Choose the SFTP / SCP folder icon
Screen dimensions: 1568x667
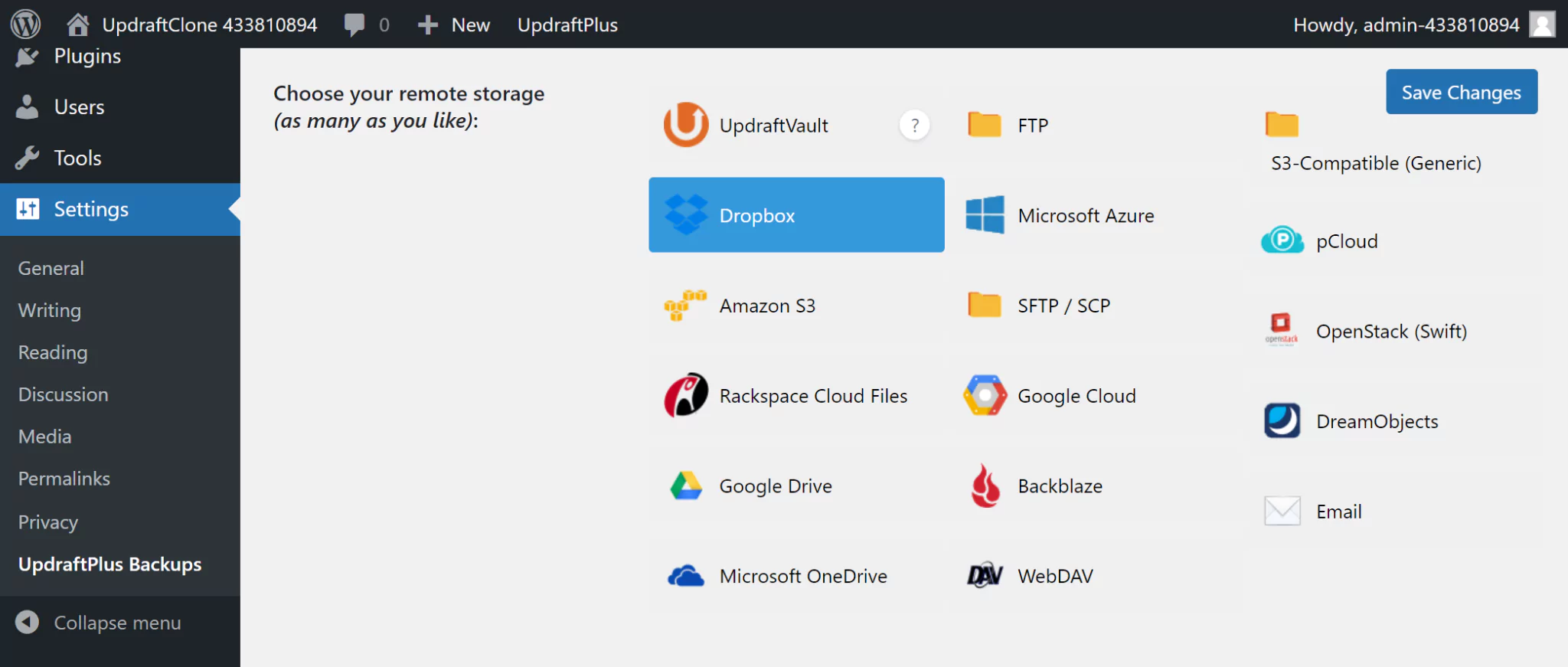(985, 305)
